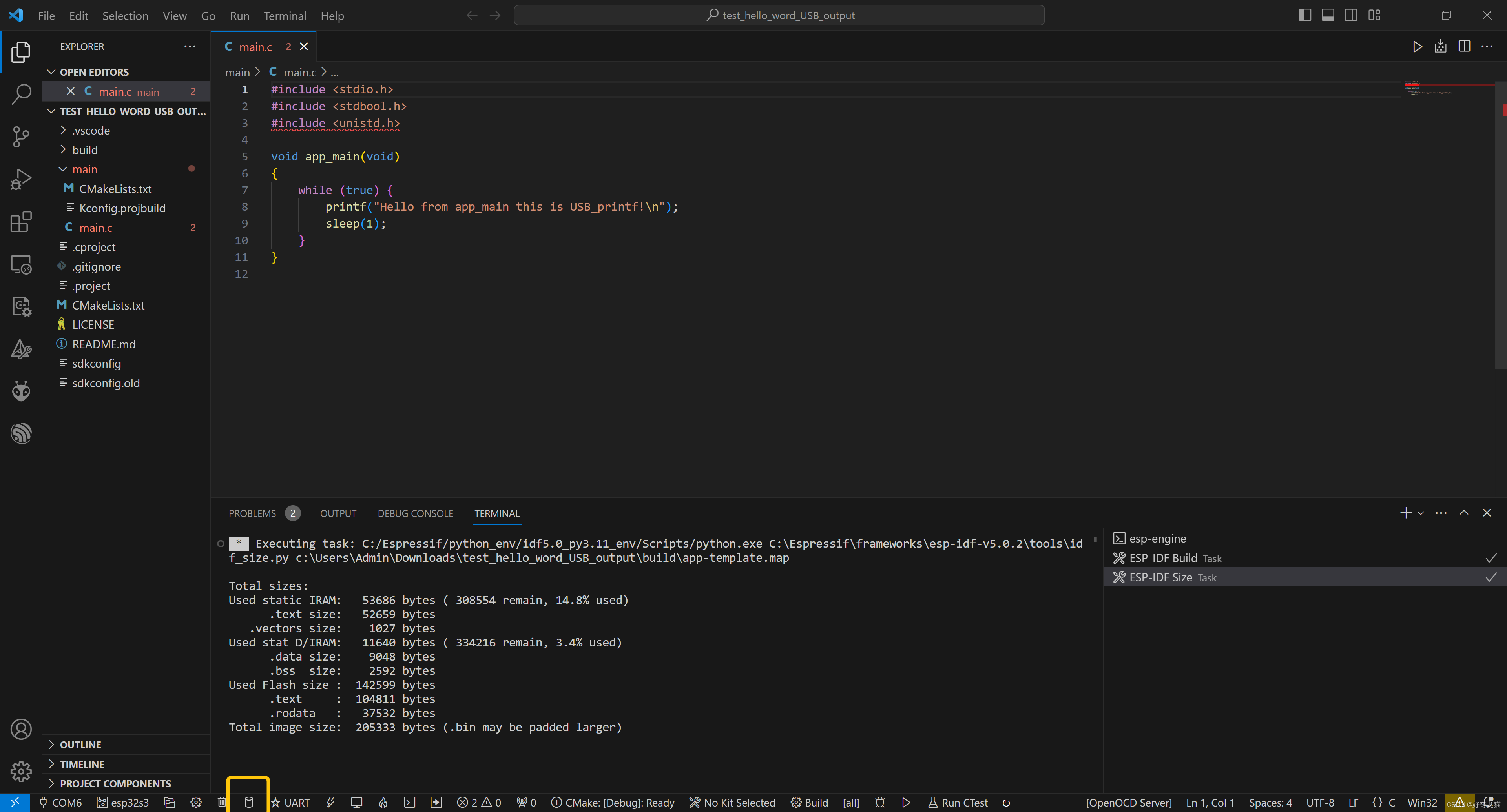Expand the OUTLINE section

point(126,744)
